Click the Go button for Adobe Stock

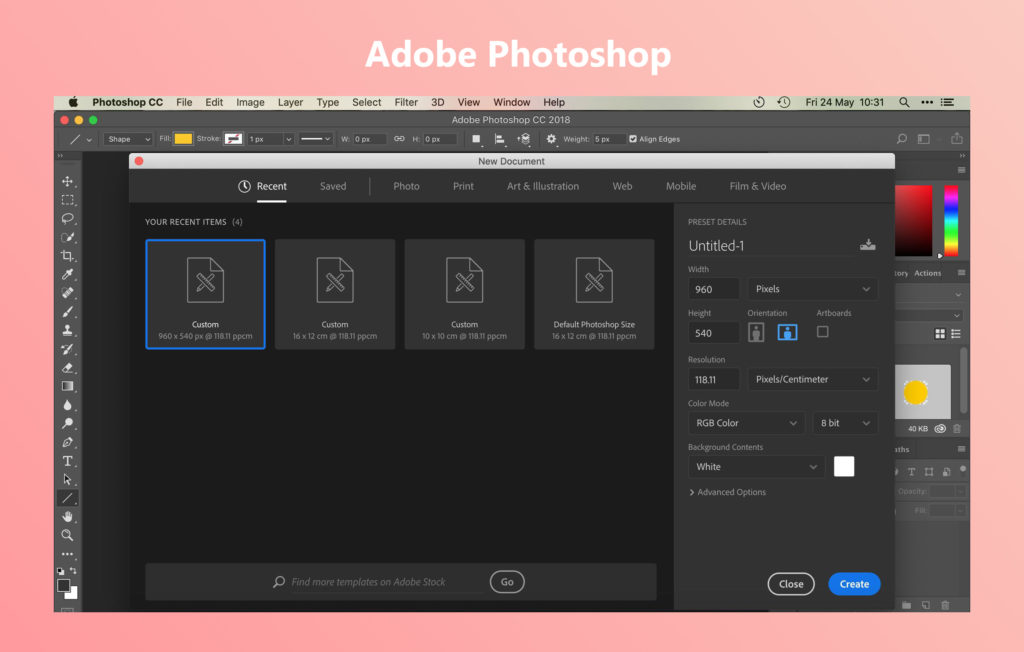click(507, 581)
